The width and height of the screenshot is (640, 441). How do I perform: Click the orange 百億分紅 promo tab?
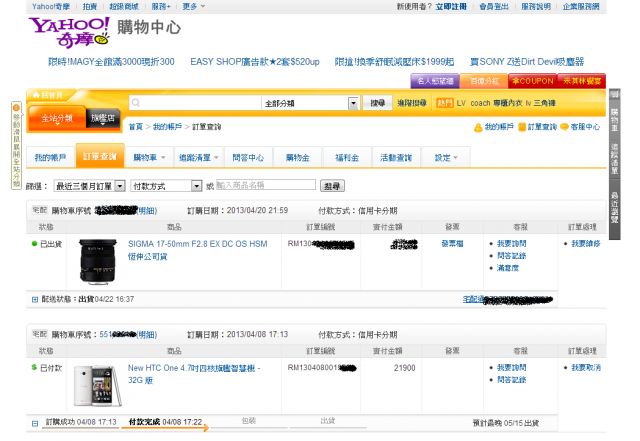(x=484, y=81)
